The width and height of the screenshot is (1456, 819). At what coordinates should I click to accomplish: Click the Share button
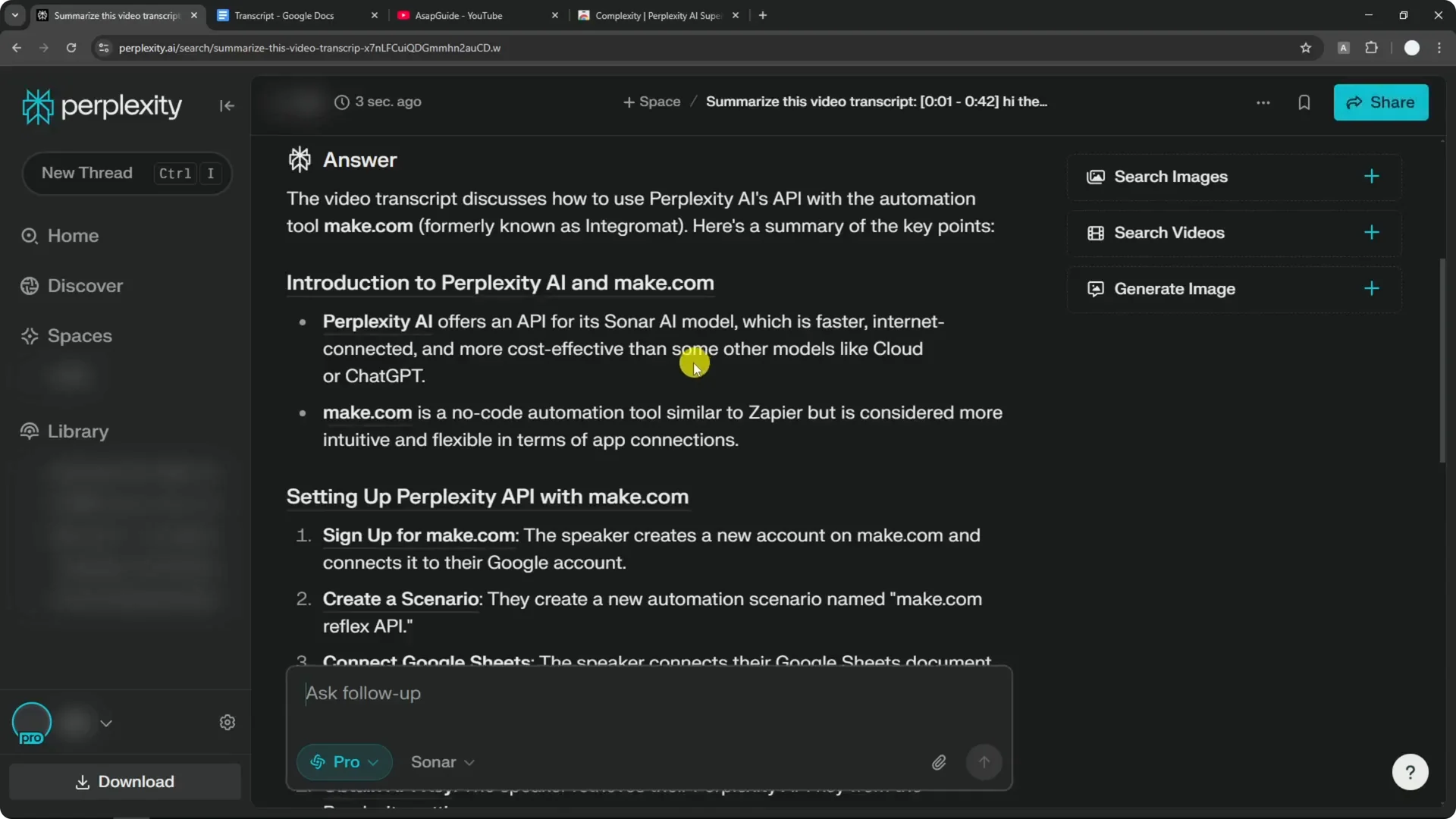coord(1381,102)
